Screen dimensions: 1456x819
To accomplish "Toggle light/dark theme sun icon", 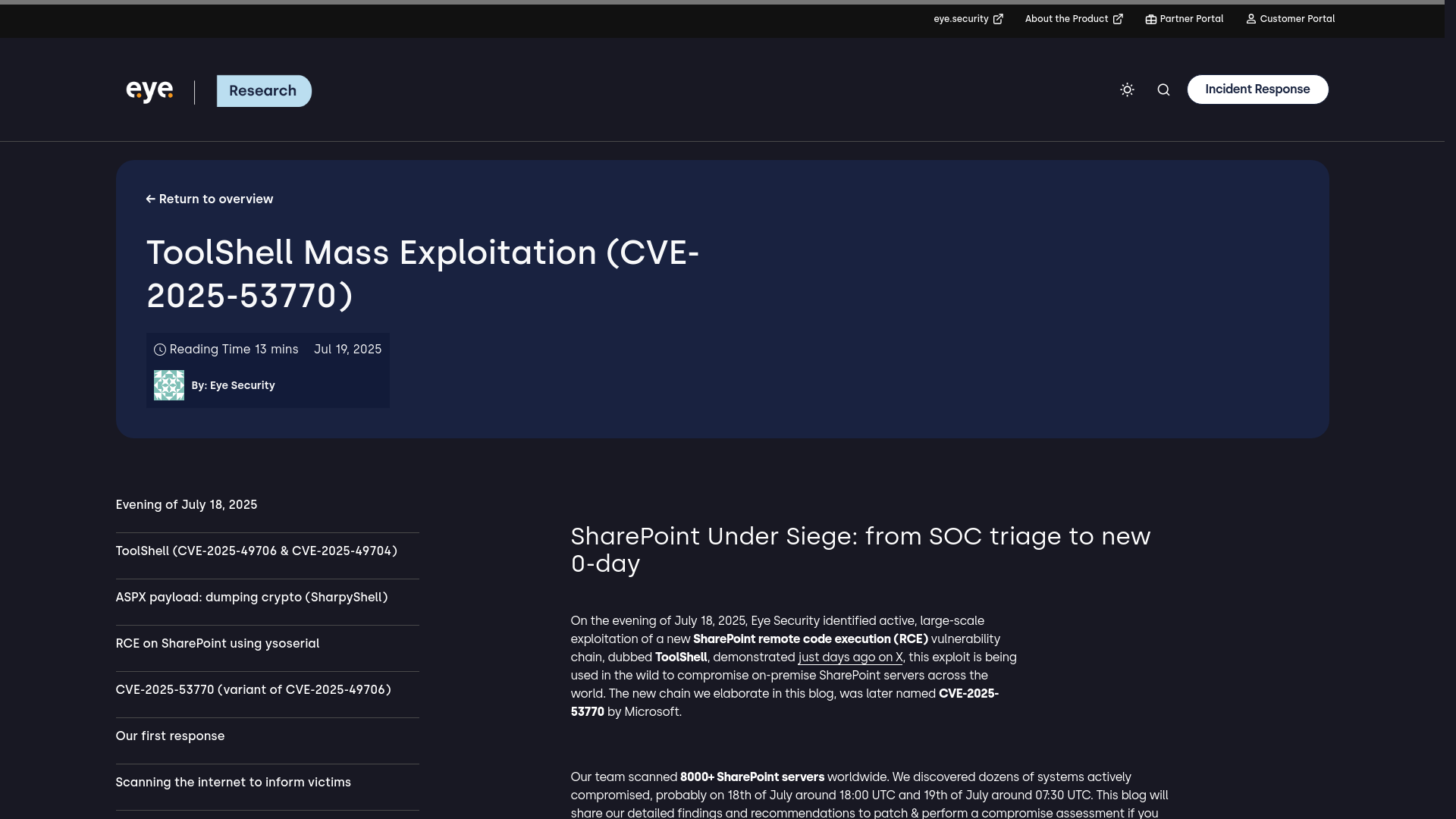I will (x=1127, y=89).
